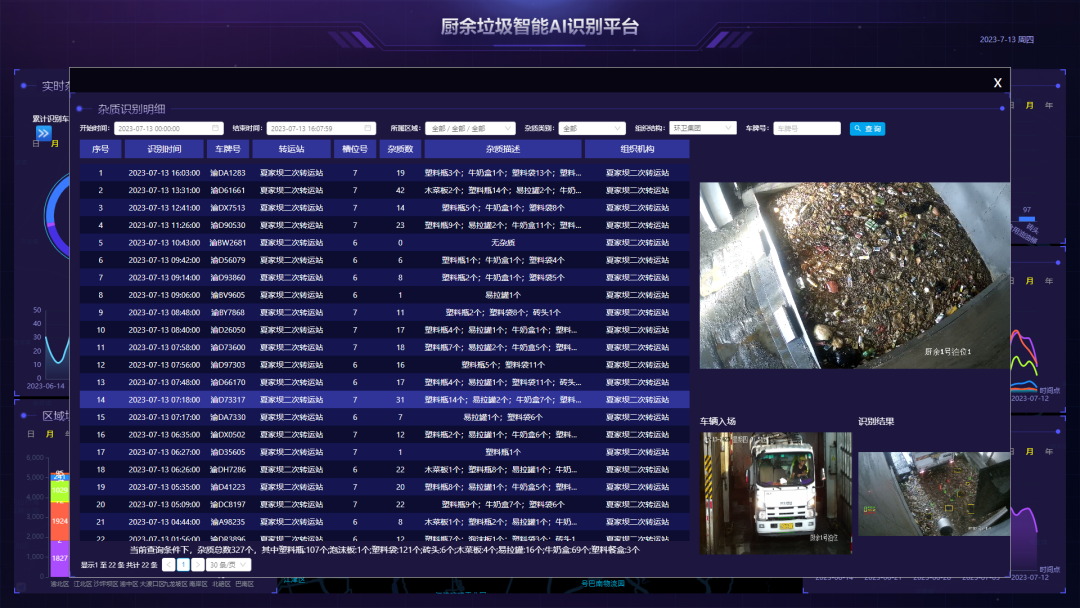Viewport: 1080px width, 608px height.
Task: Select row with plate 渝DA1283
Action: [384, 173]
